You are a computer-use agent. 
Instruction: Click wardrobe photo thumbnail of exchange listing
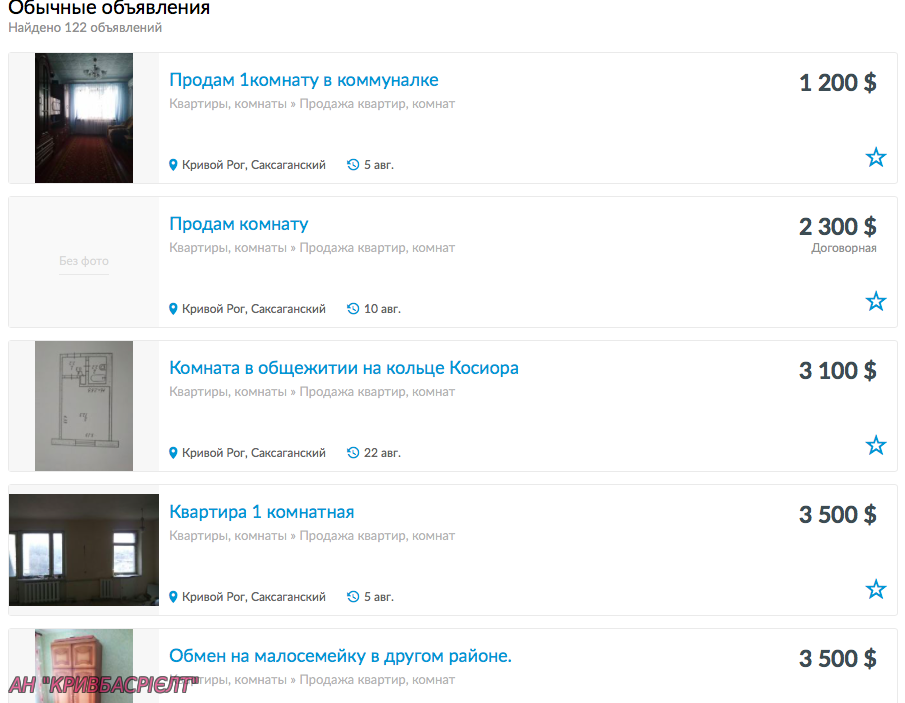(x=84, y=666)
